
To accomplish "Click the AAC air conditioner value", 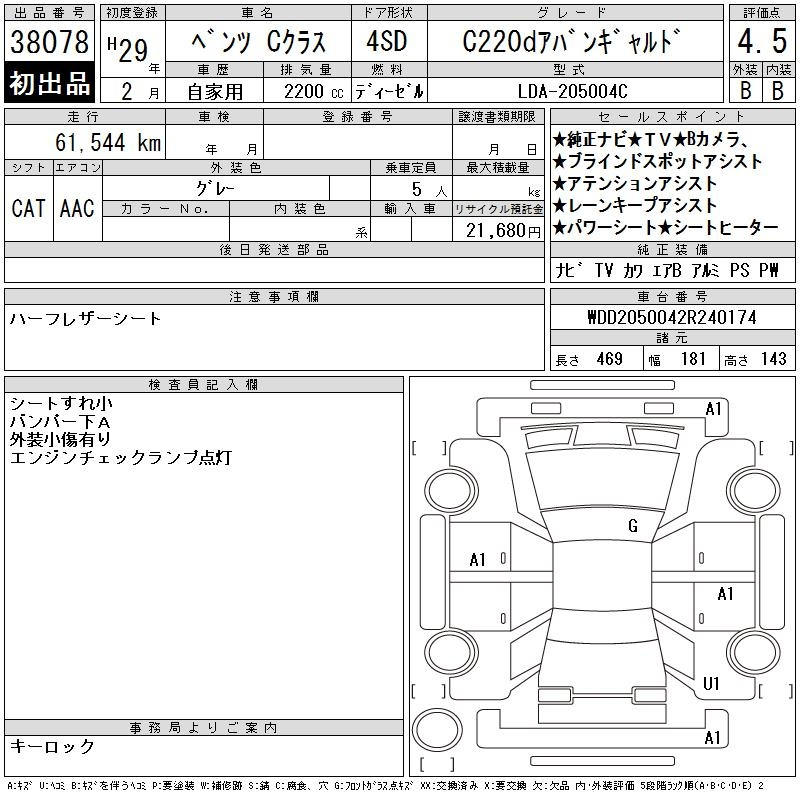I will coord(77,209).
